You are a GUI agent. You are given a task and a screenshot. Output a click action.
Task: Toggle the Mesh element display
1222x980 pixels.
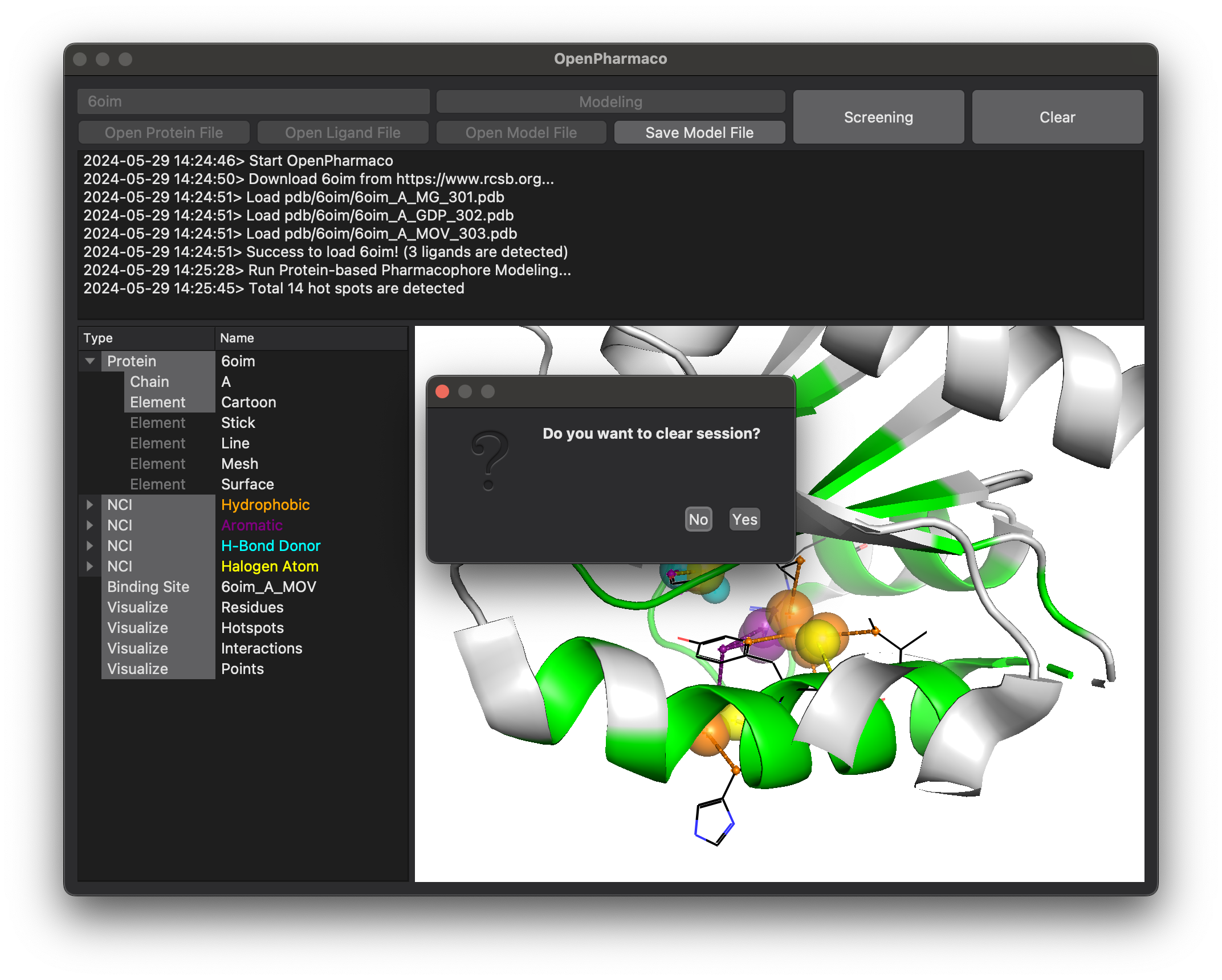(243, 463)
